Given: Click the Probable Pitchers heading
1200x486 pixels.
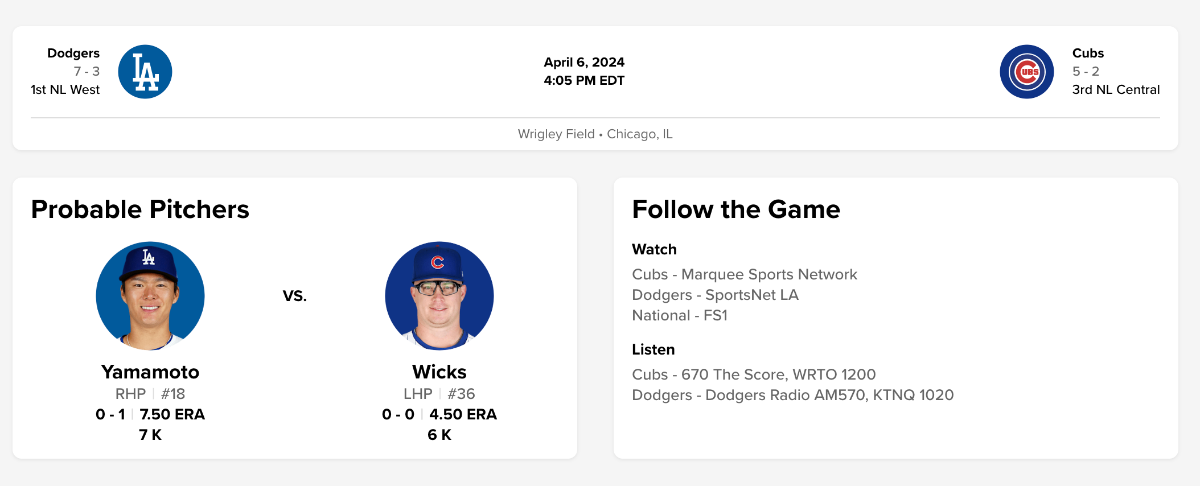Looking at the screenshot, I should pos(140,209).
